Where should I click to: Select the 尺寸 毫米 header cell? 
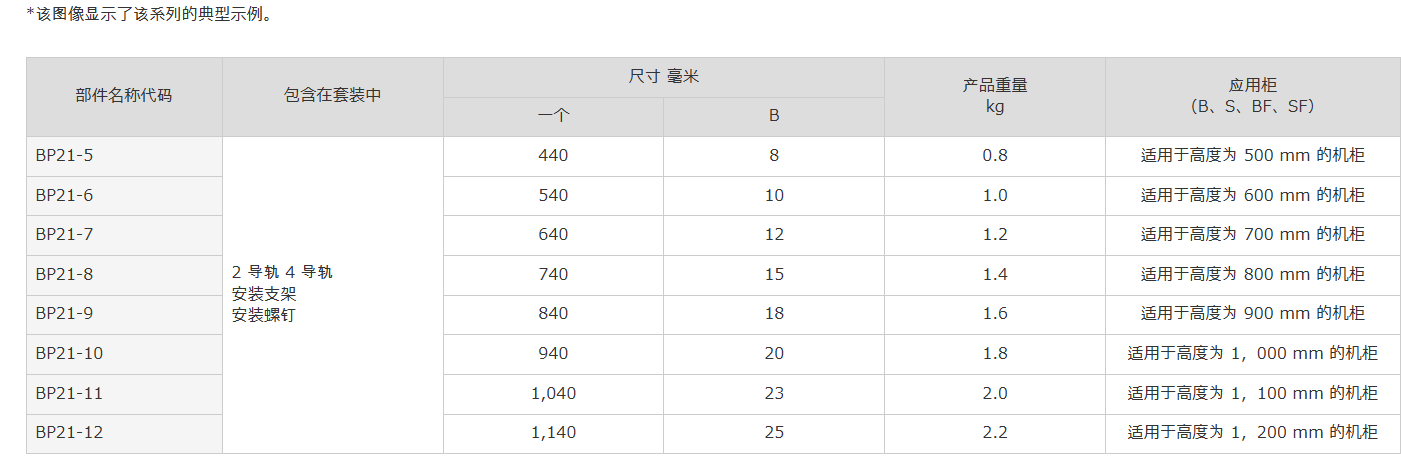point(664,77)
